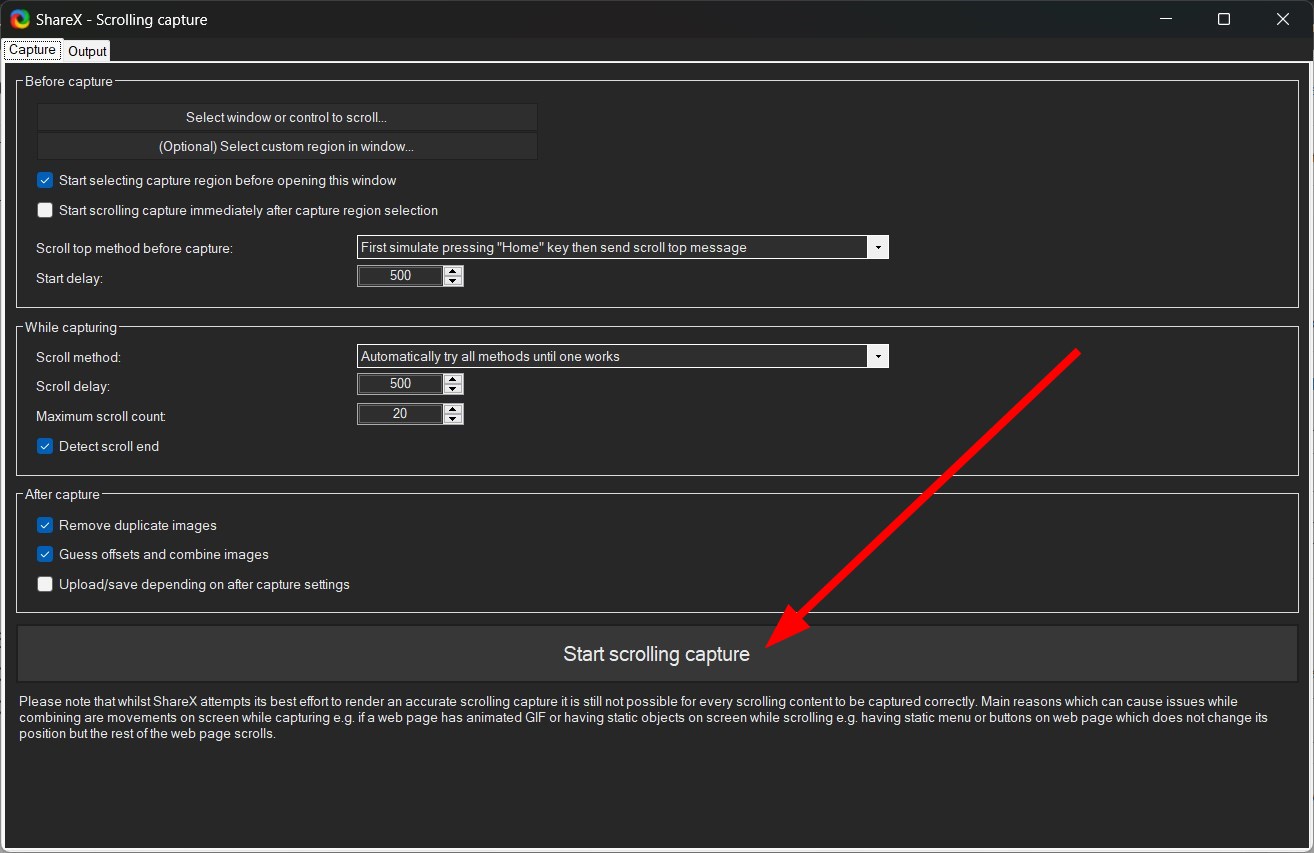Minimize the ShareX Scrolling capture window
The height and width of the screenshot is (853, 1314).
1164,19
